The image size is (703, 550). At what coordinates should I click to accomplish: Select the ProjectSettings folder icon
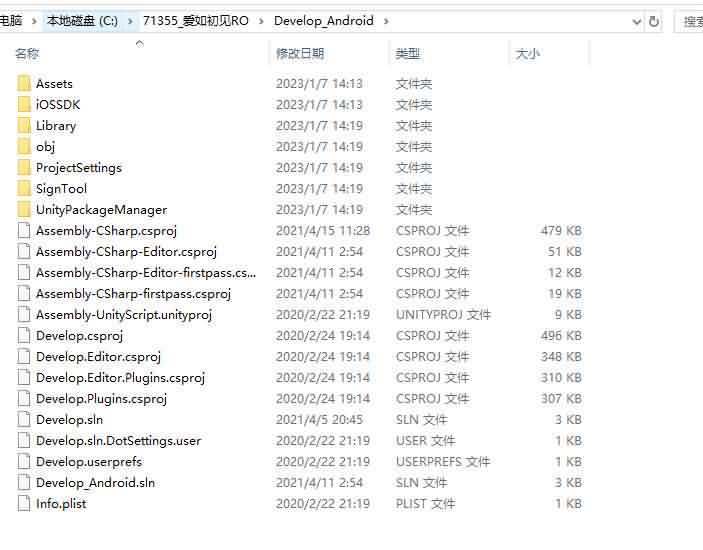click(24, 168)
